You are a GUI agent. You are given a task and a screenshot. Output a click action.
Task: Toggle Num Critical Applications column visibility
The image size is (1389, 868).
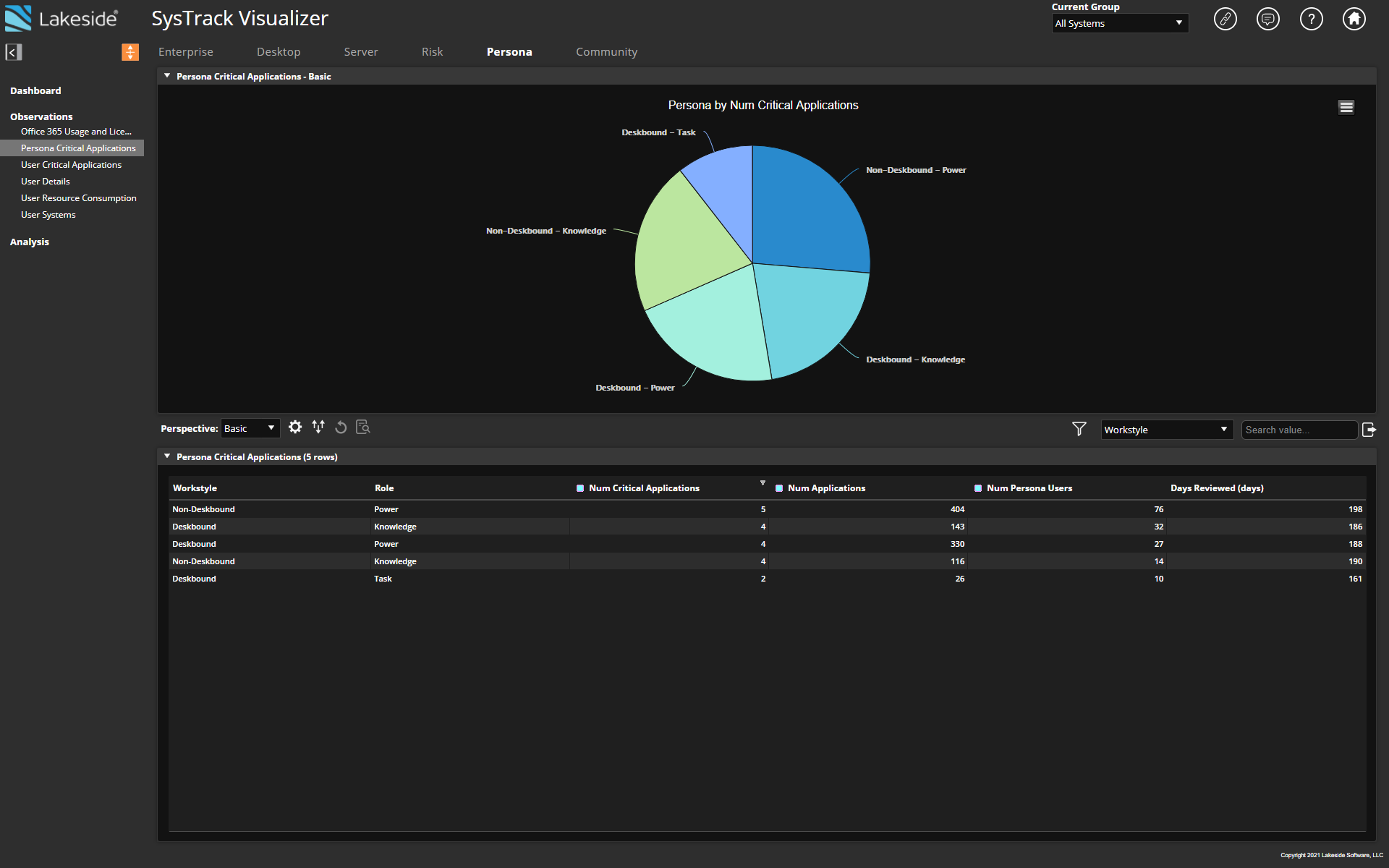tap(580, 488)
